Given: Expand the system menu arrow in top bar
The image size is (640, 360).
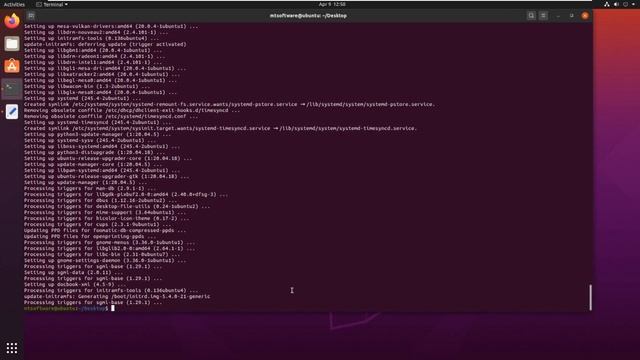Looking at the screenshot, I should [633, 4].
